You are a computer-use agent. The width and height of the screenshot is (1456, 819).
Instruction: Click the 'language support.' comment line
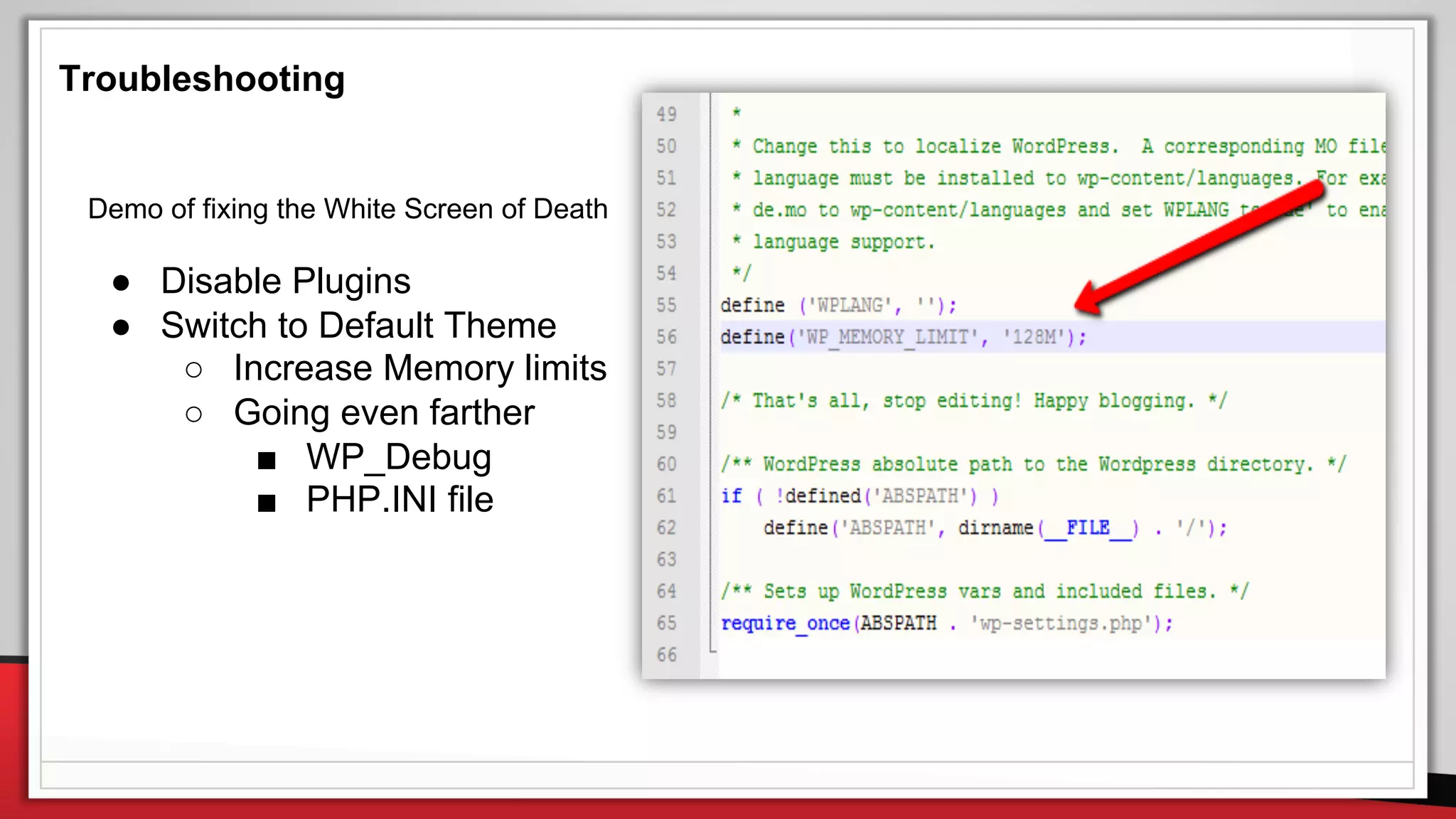click(833, 242)
